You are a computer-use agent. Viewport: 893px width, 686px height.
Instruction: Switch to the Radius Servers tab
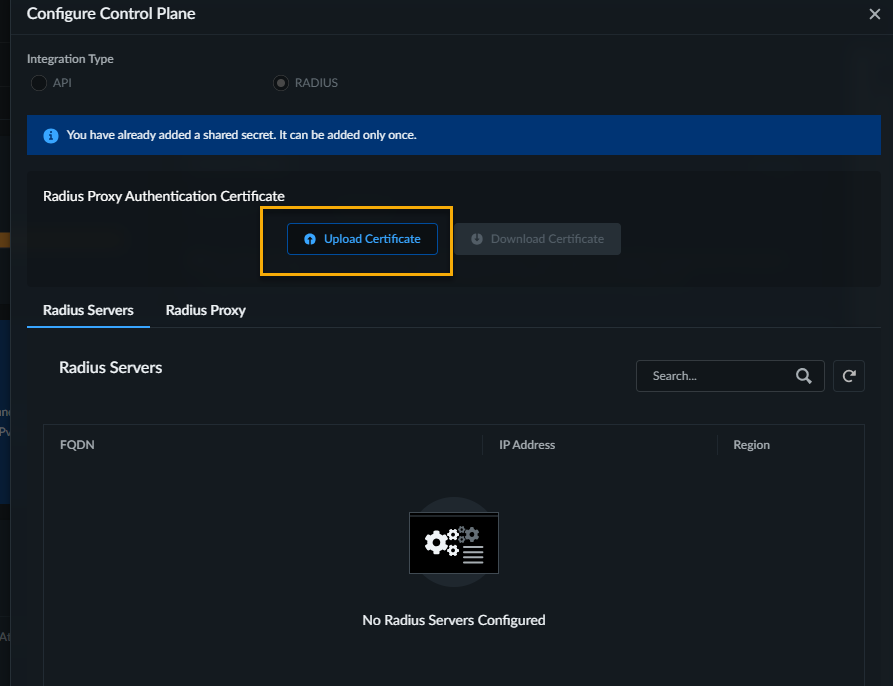(88, 310)
